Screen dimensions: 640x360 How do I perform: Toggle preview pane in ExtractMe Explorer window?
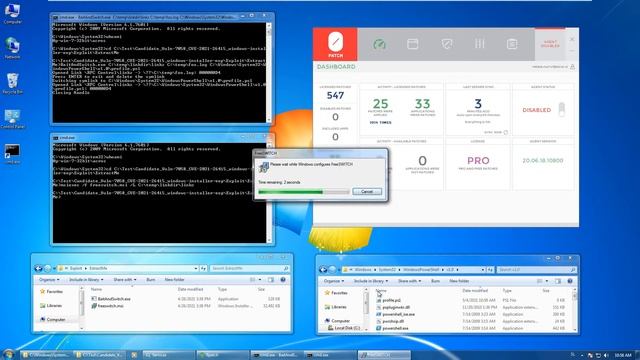(x=271, y=280)
